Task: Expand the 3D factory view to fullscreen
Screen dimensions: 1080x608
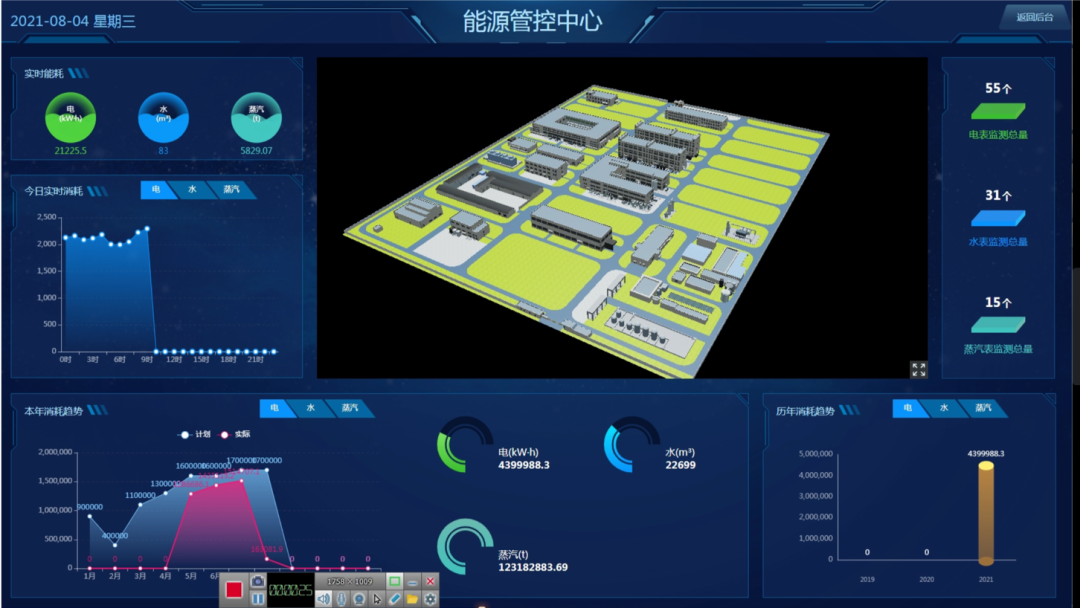Action: [x=918, y=370]
